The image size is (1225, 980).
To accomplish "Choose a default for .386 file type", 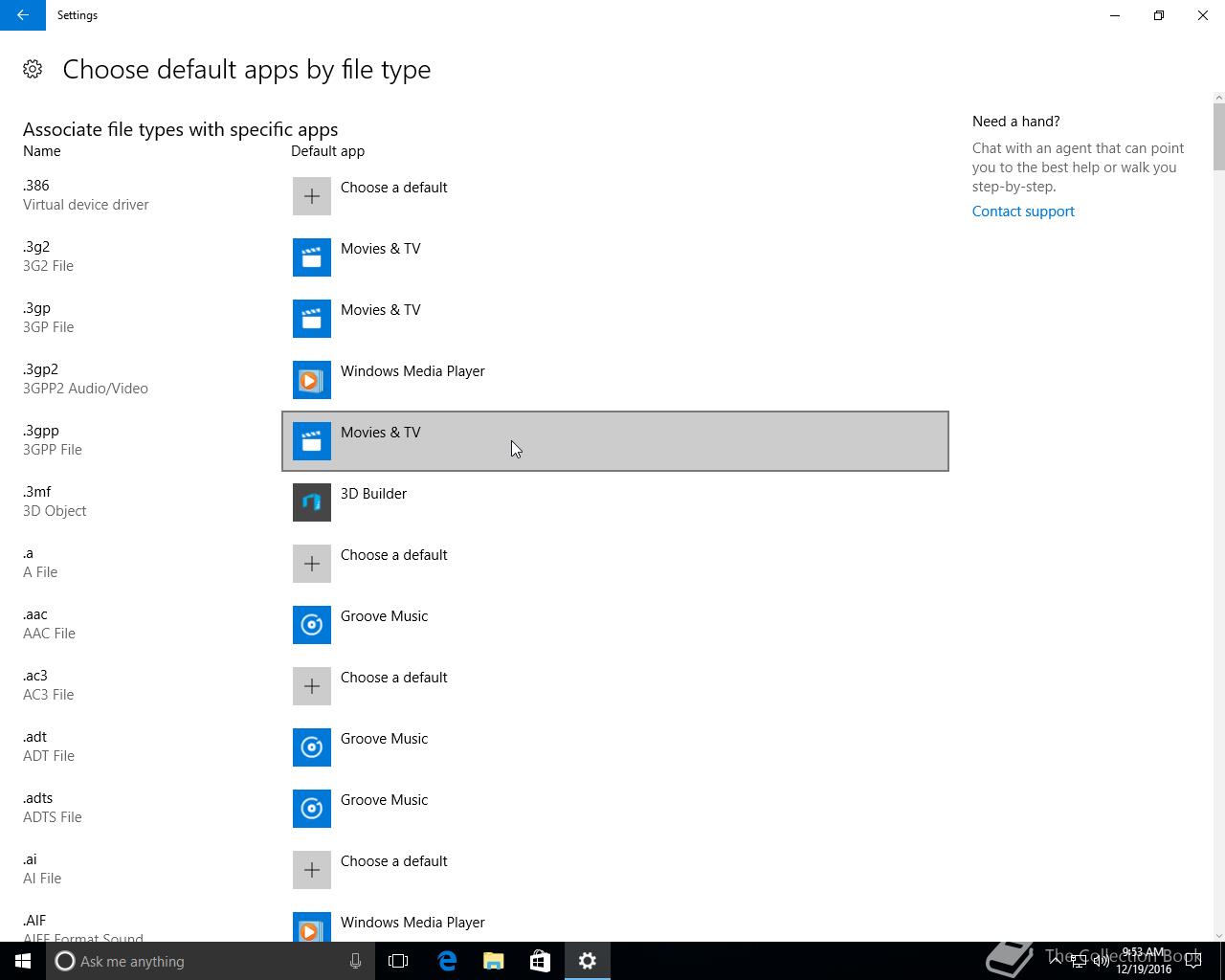I will 615,196.
